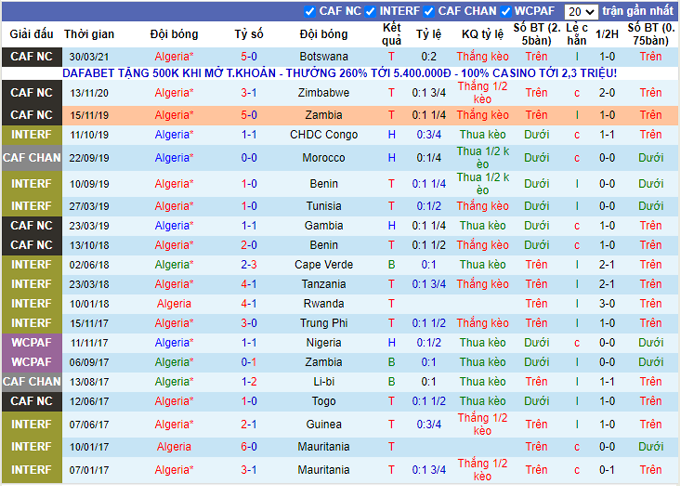Viewport: 680px width, 486px height.
Task: Open the Zimbabwe team link
Action: click(x=324, y=92)
